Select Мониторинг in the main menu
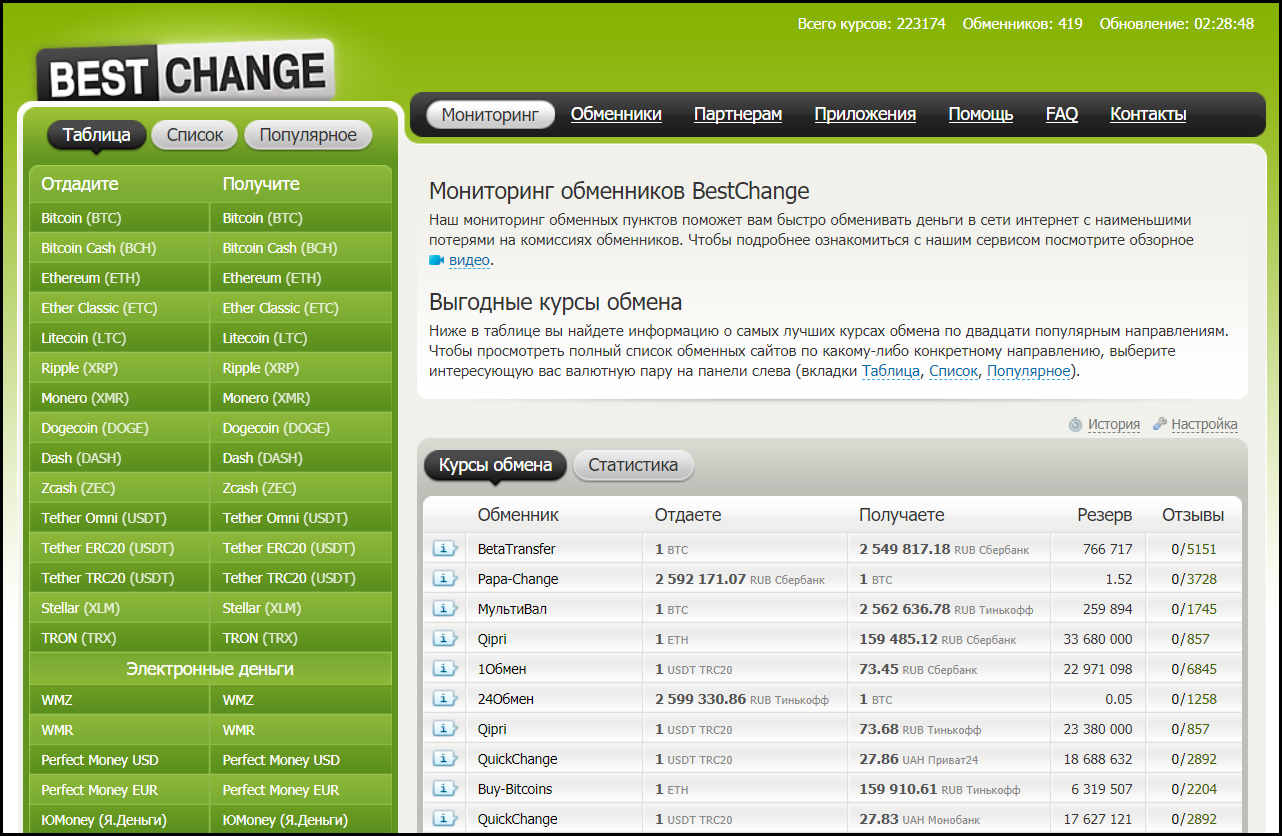The height and width of the screenshot is (836, 1282). point(490,114)
